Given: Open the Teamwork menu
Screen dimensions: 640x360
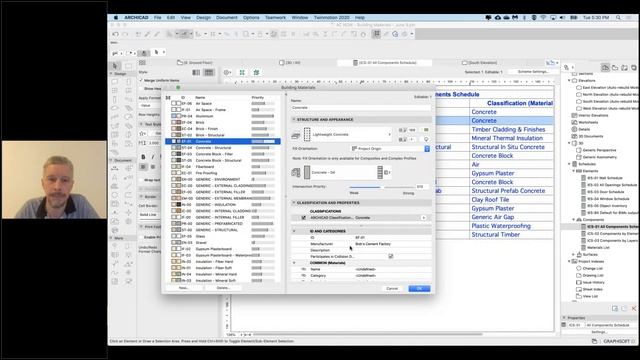Looking at the screenshot, I should click(x=275, y=18).
